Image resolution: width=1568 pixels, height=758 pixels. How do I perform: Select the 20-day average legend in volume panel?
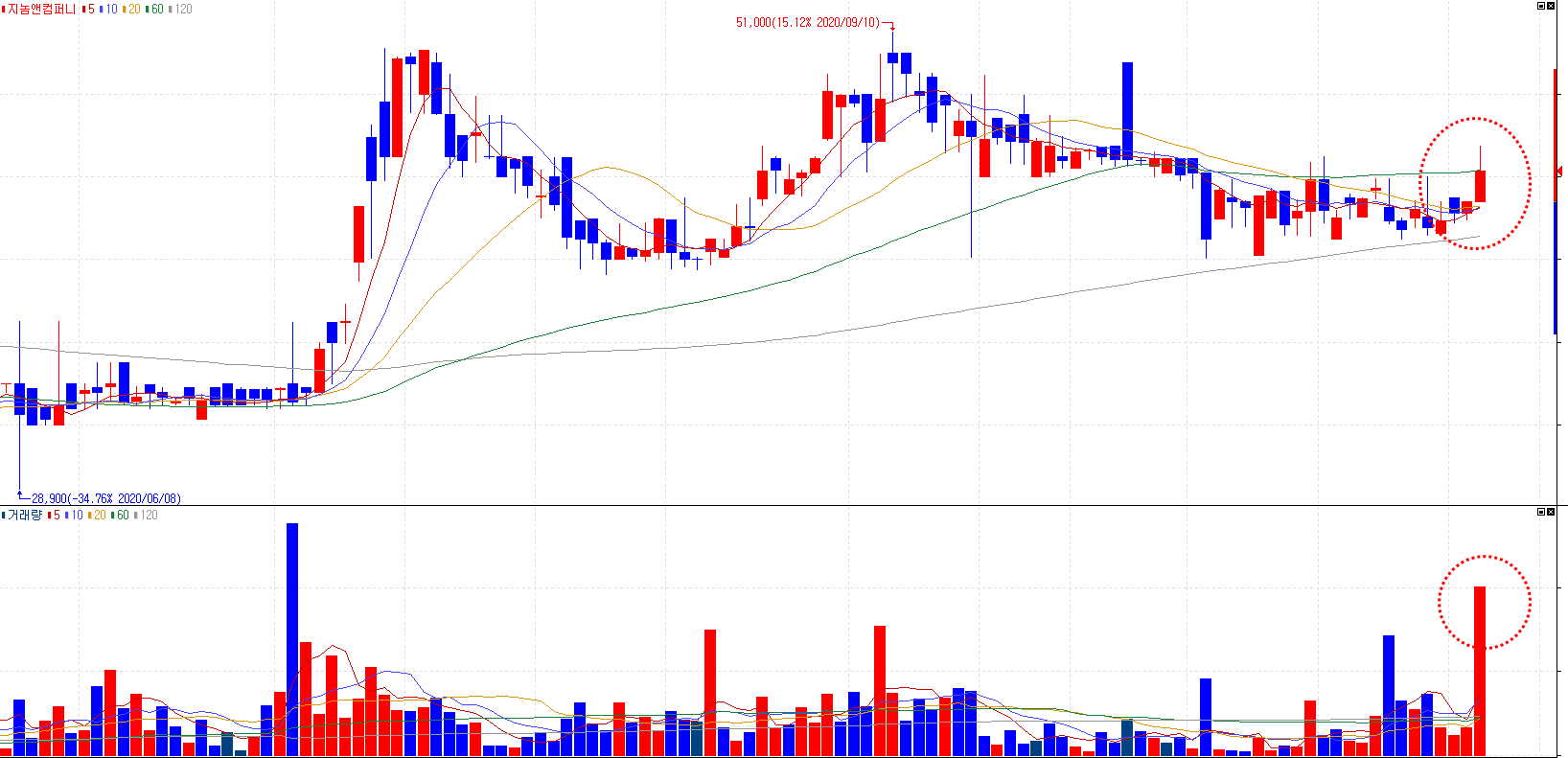(x=98, y=515)
